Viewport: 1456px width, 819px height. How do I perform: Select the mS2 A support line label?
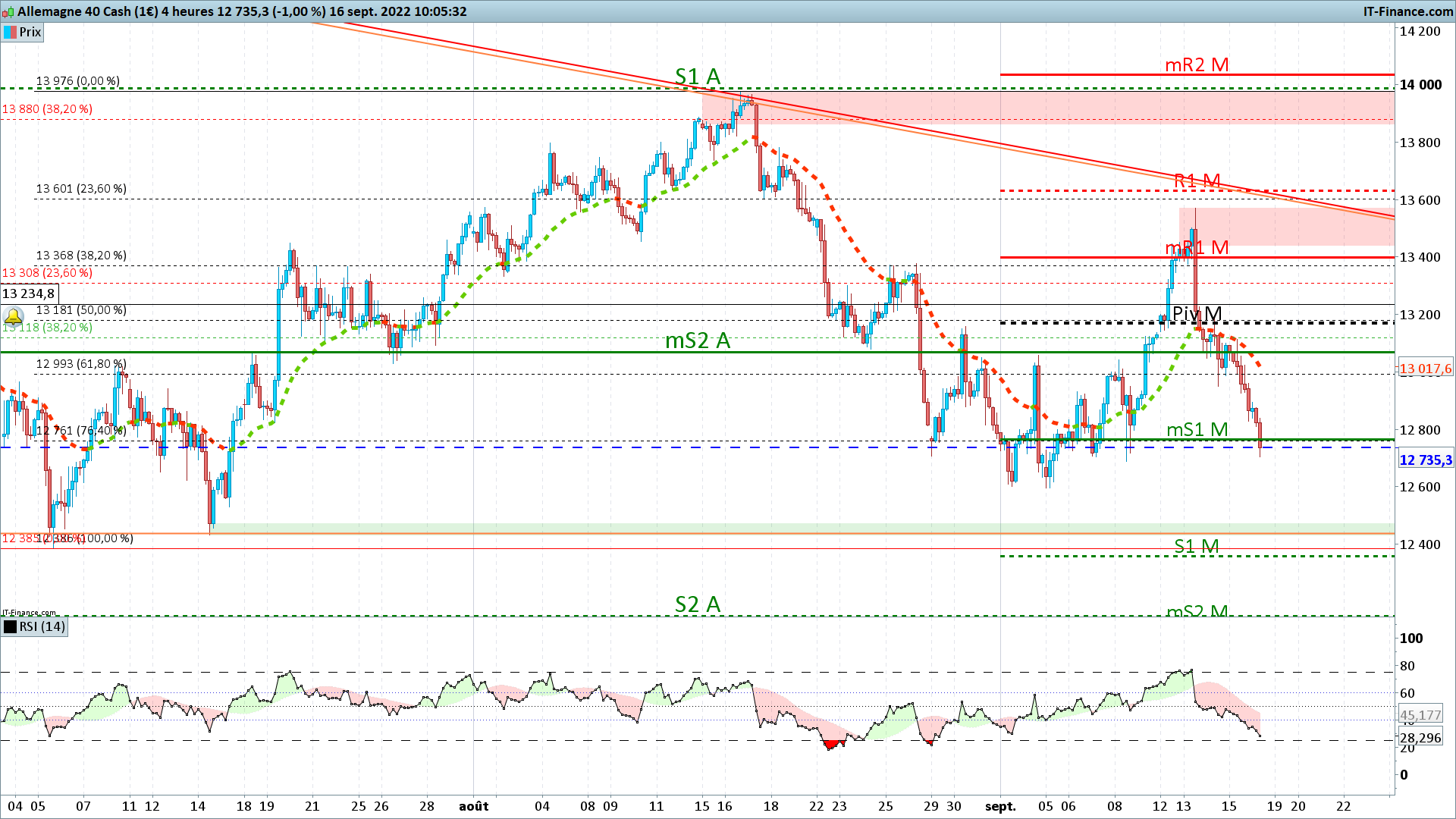tap(697, 341)
